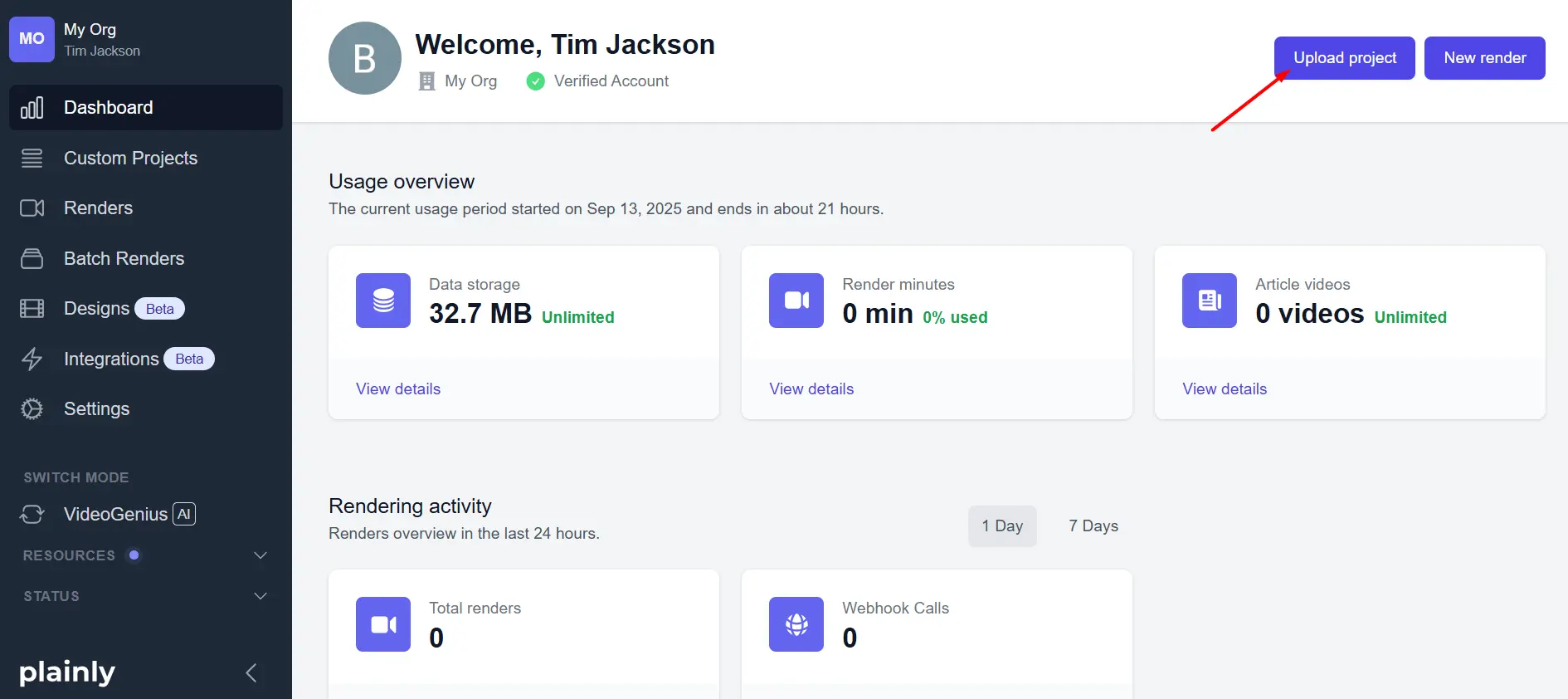1568x699 pixels.
Task: Expand the RESOURCES section chevron
Action: click(x=261, y=555)
